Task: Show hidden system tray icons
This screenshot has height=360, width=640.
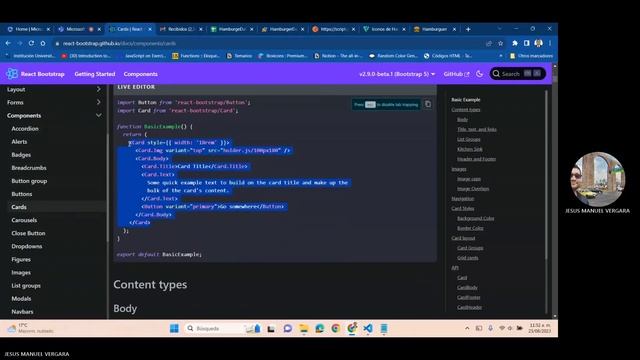Action: pos(467,328)
